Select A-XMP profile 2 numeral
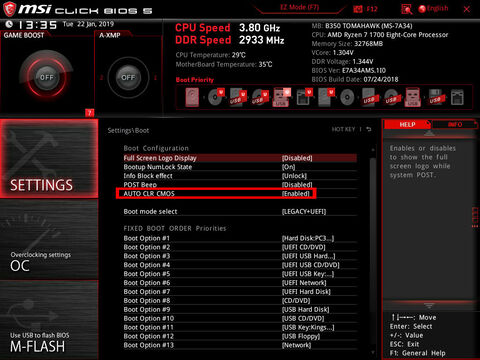Screen dimensions: 480x360 click(x=101, y=78)
